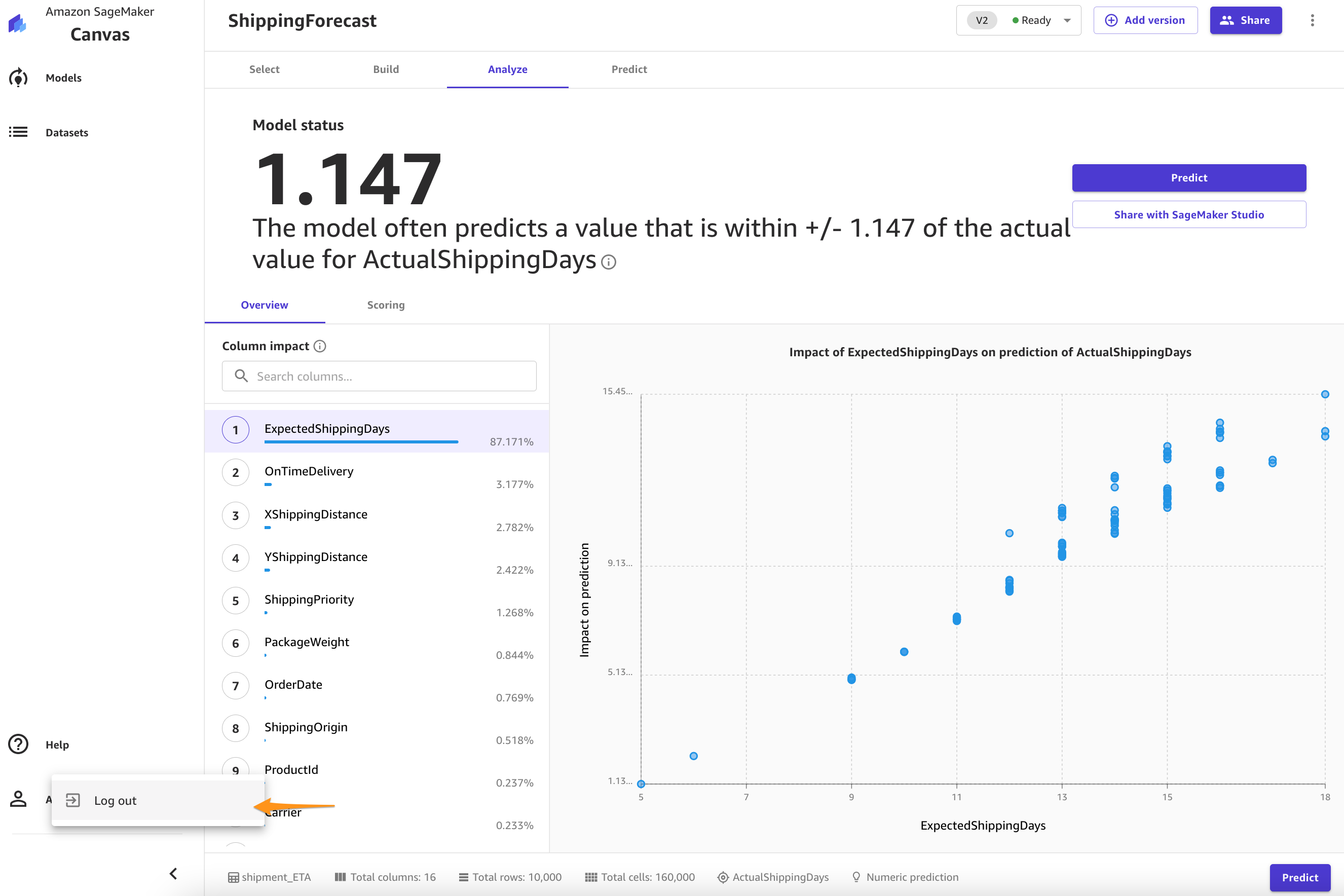Click the Search columns input field
The image size is (1344, 896).
click(x=380, y=376)
